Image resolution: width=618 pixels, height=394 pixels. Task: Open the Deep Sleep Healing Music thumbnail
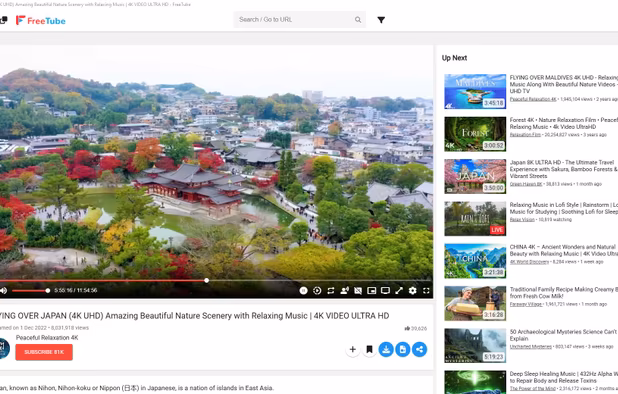point(475,382)
